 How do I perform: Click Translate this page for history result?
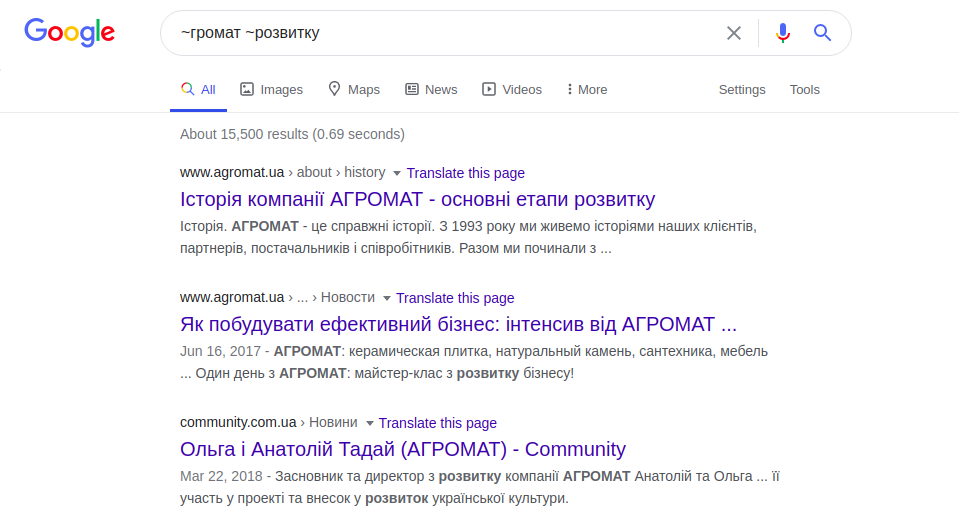pos(466,173)
